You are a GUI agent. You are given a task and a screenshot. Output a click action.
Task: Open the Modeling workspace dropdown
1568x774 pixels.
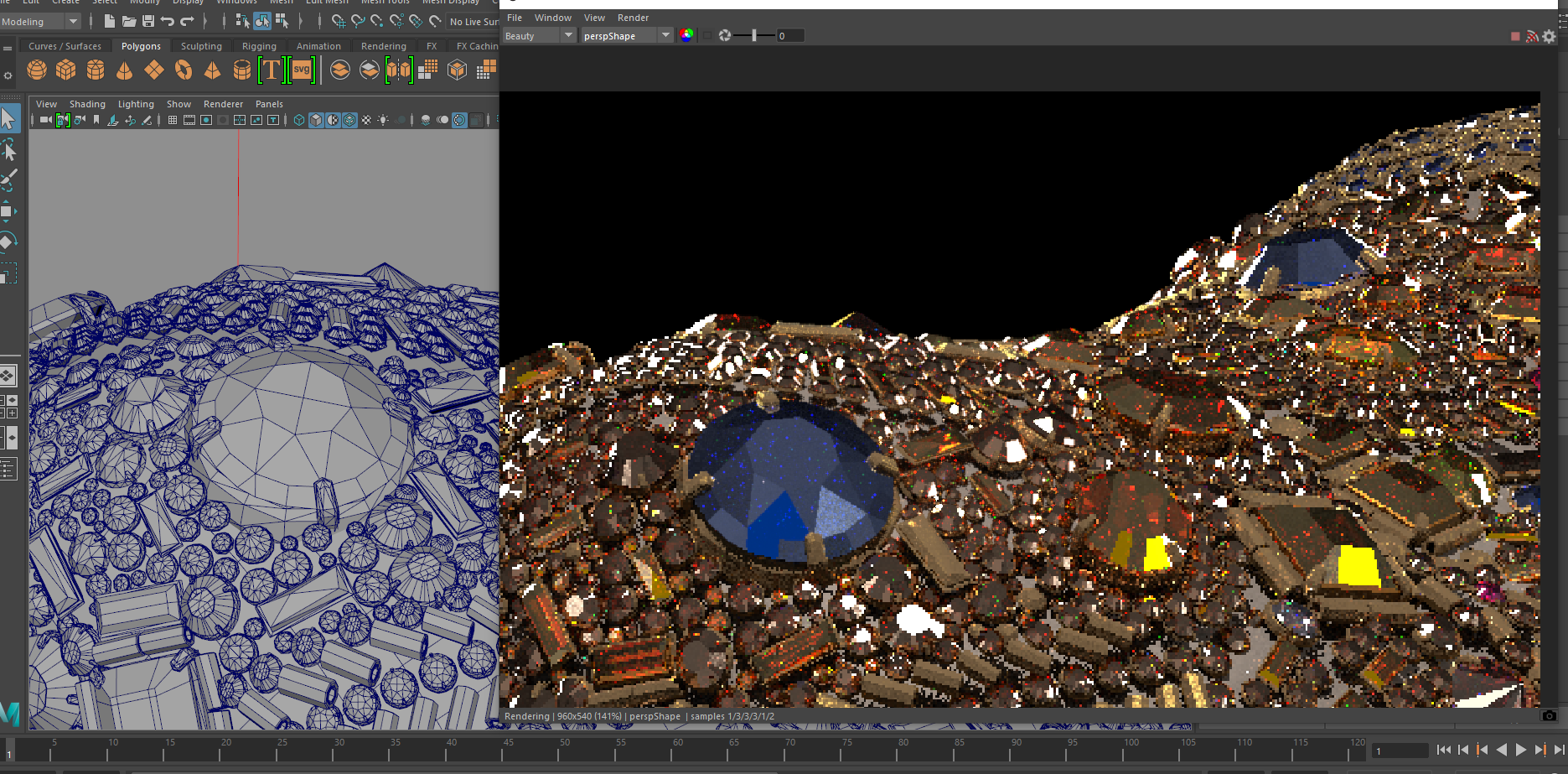click(73, 22)
